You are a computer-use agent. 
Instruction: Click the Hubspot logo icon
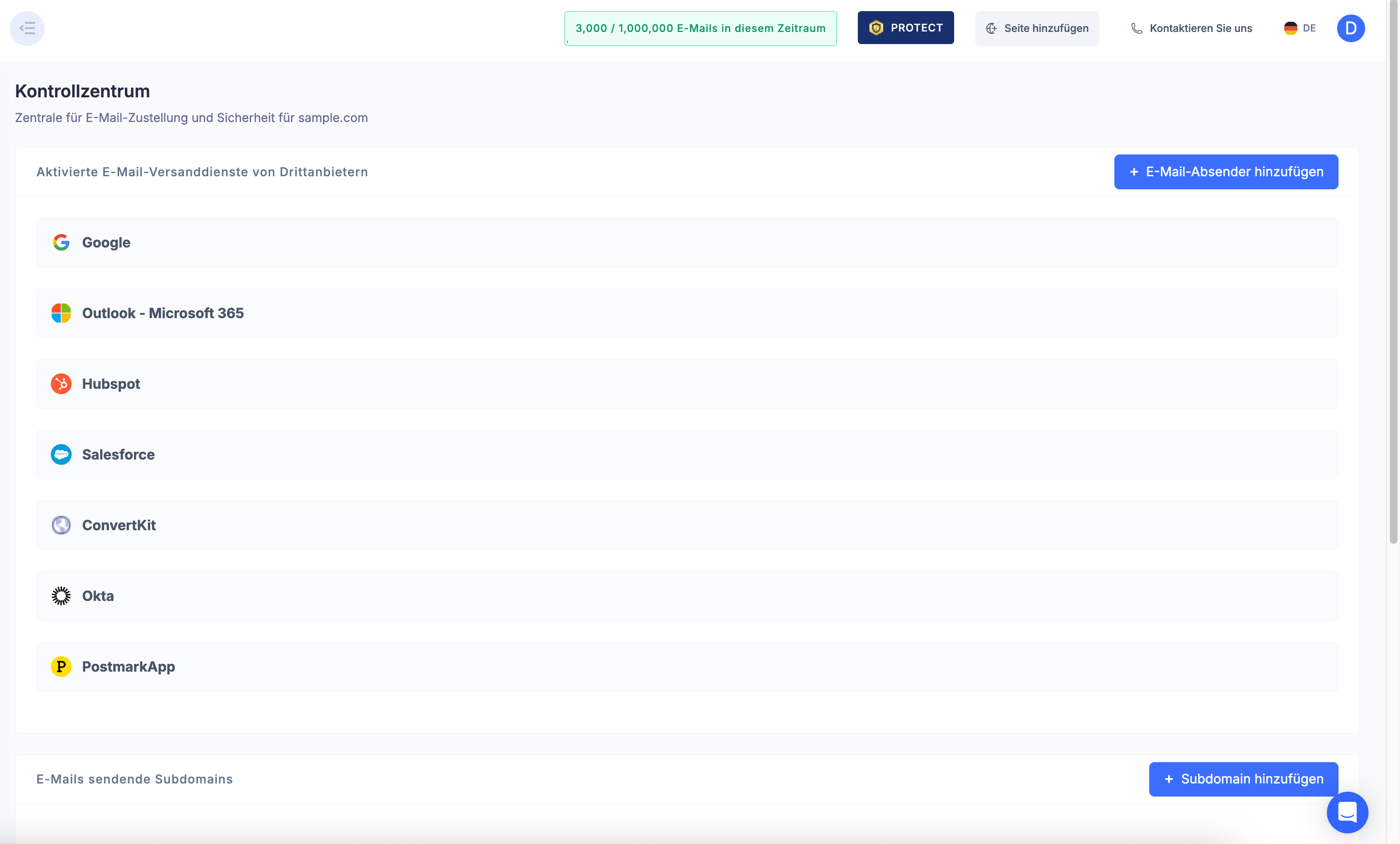pos(61,384)
